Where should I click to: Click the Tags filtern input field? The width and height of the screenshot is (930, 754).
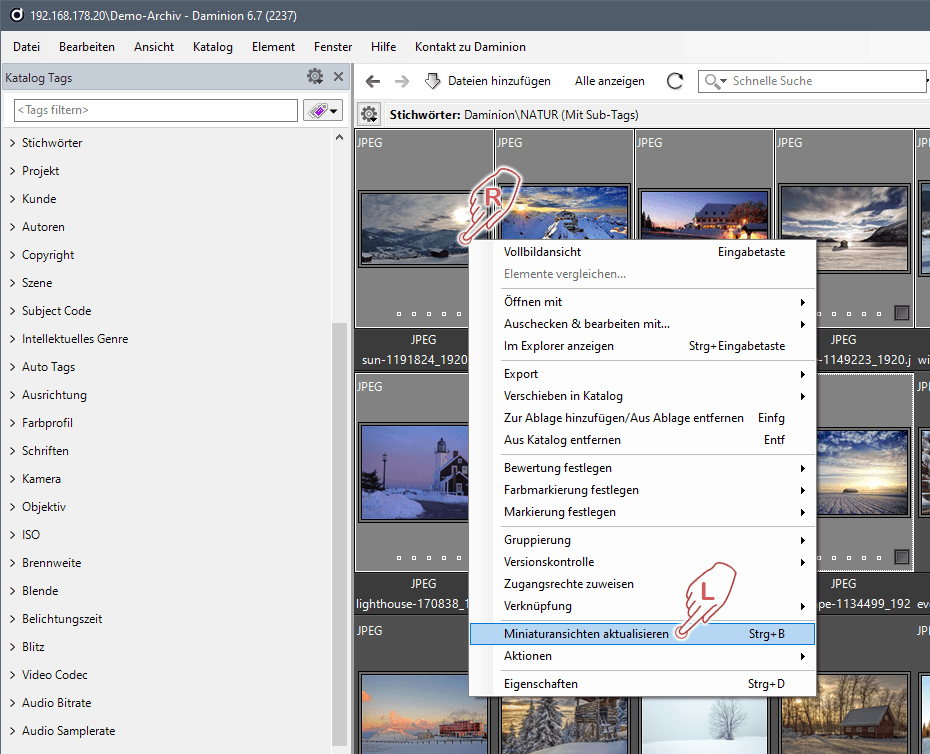coord(155,110)
